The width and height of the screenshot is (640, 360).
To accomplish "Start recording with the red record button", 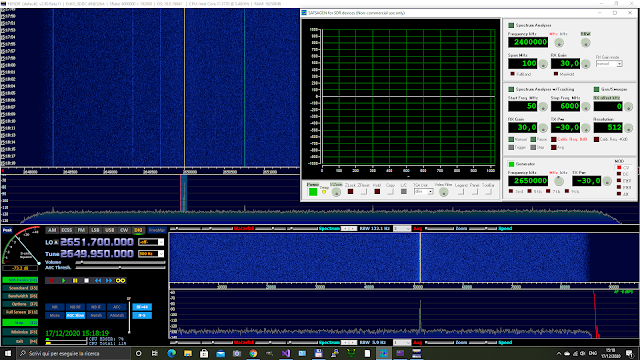I will click(x=51, y=280).
